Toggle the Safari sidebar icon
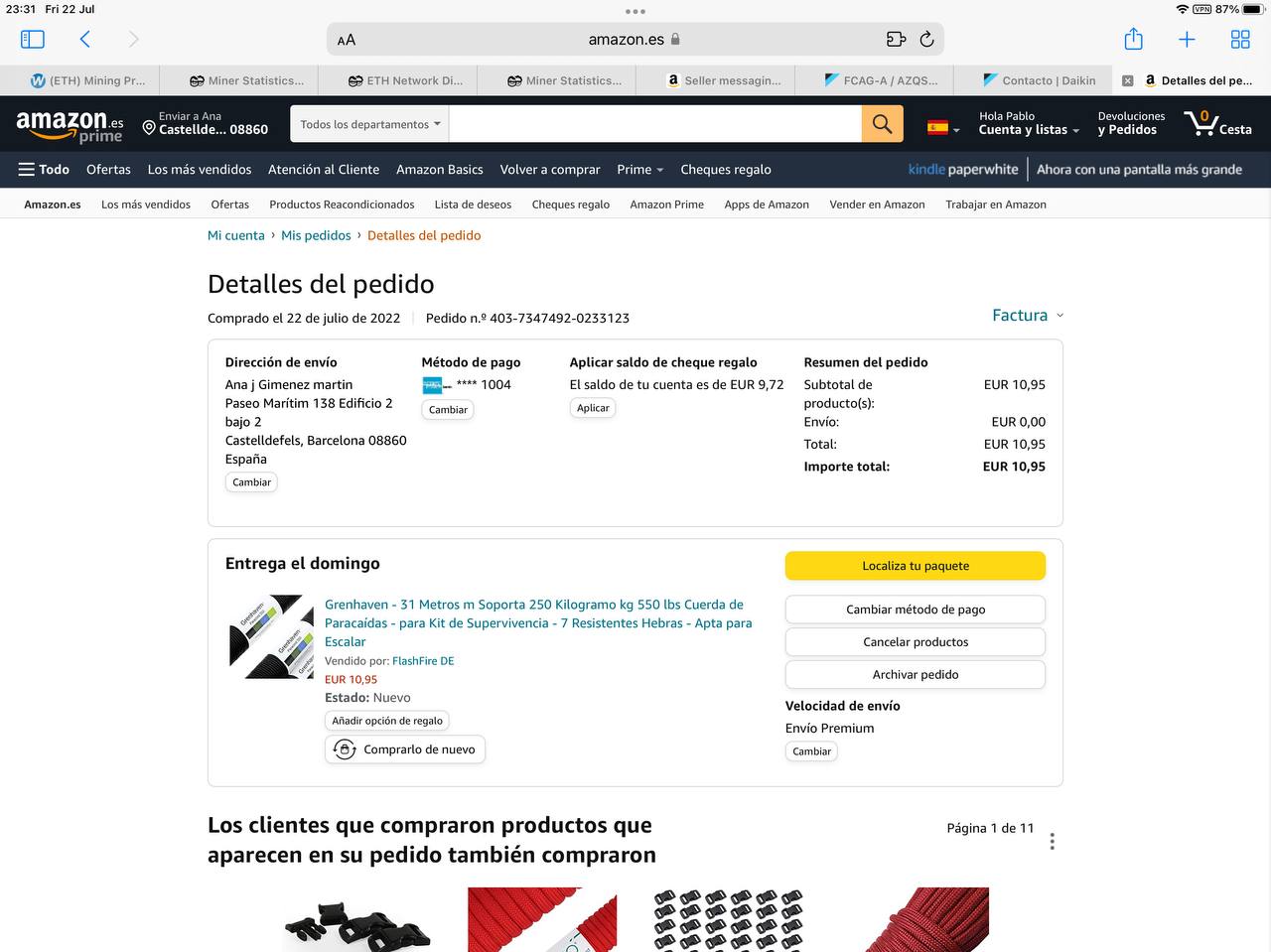Viewport: 1271px width, 952px height. [x=33, y=40]
